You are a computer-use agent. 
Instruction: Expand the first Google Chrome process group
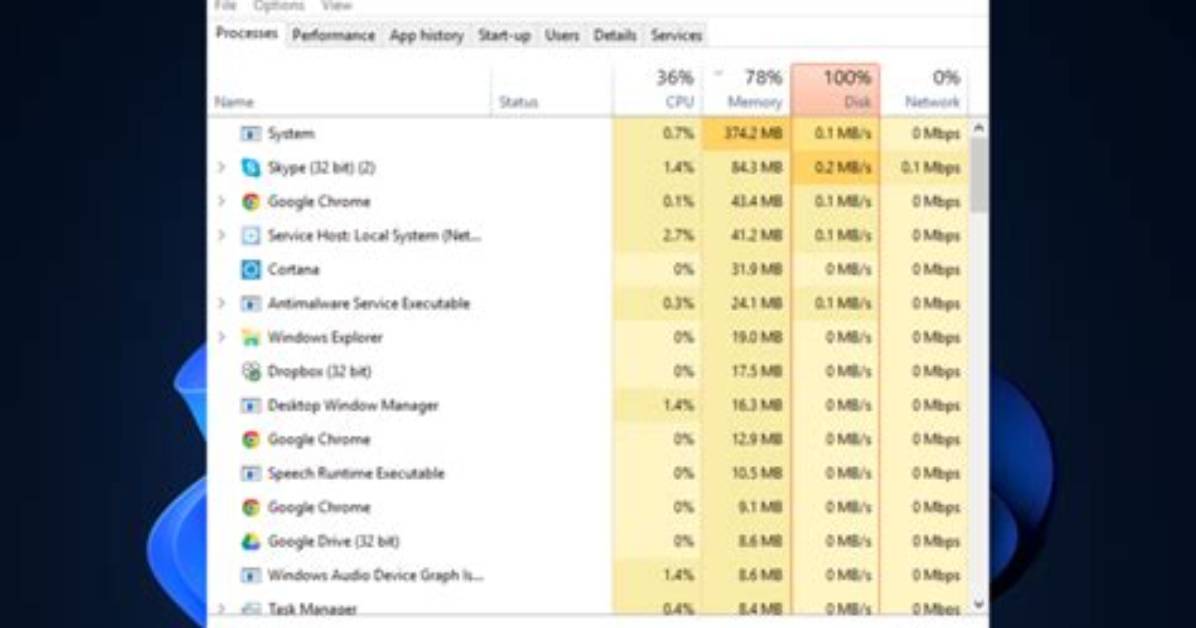click(x=222, y=201)
